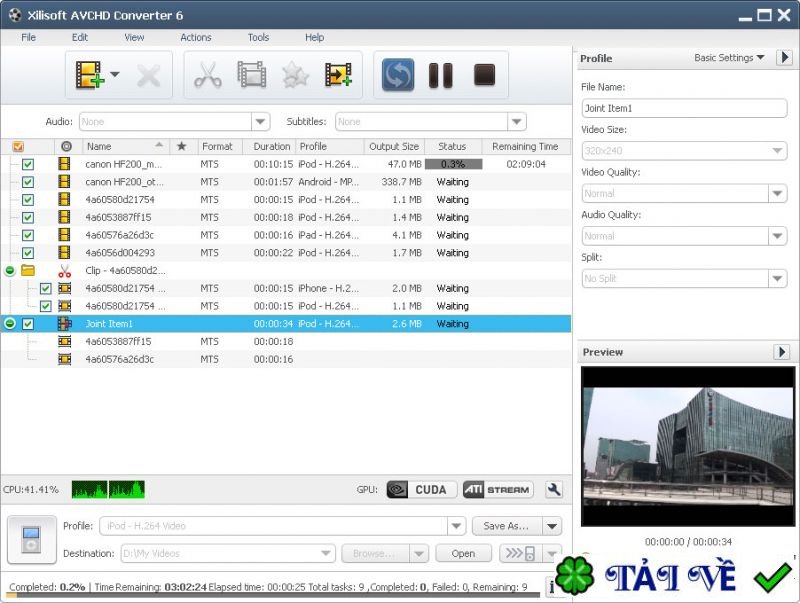The height and width of the screenshot is (603, 800).
Task: Click the CUDA GPU acceleration button
Action: click(422, 490)
